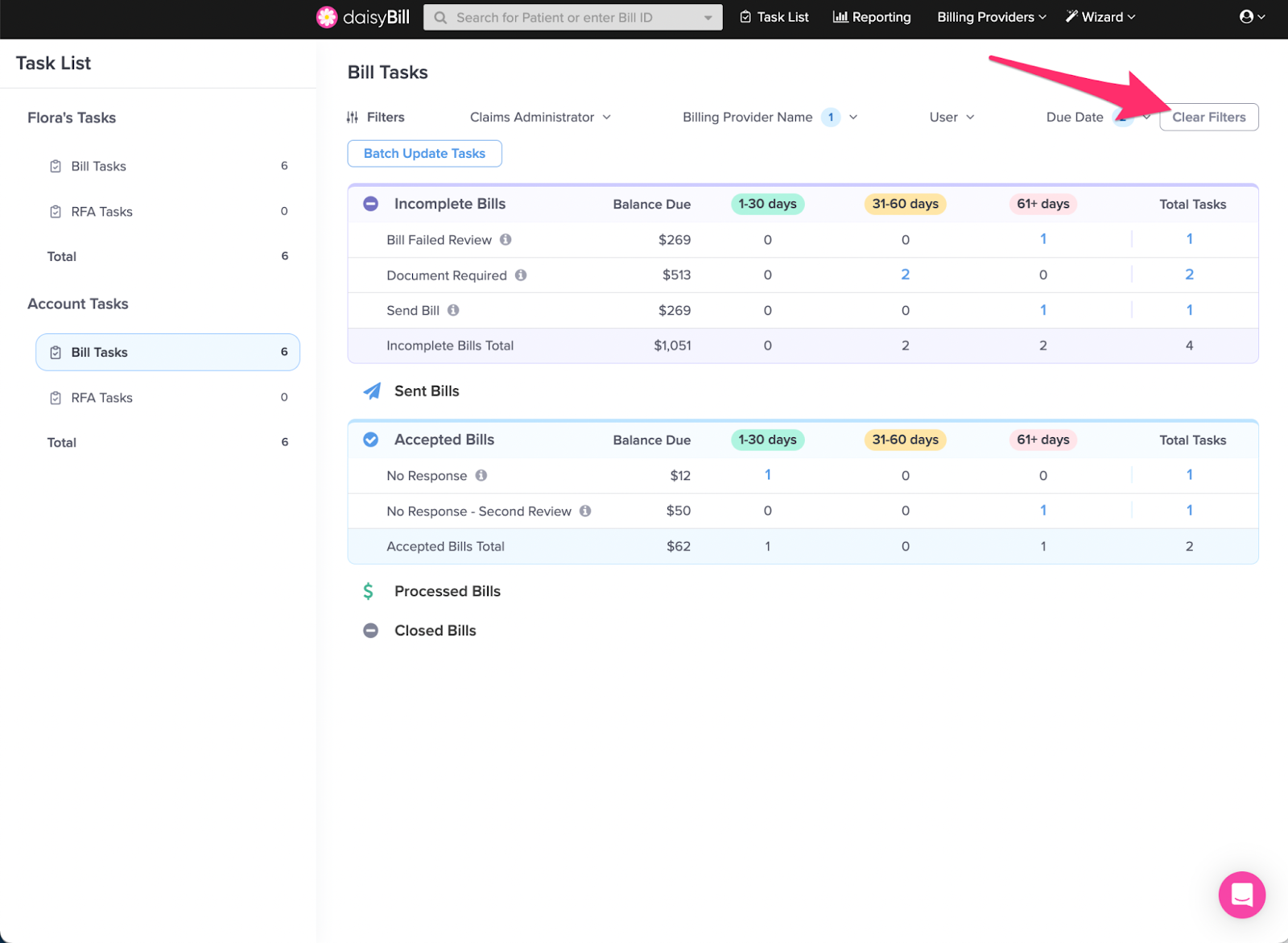Click info icon next to Send Bill
1288x943 pixels.
(453, 310)
